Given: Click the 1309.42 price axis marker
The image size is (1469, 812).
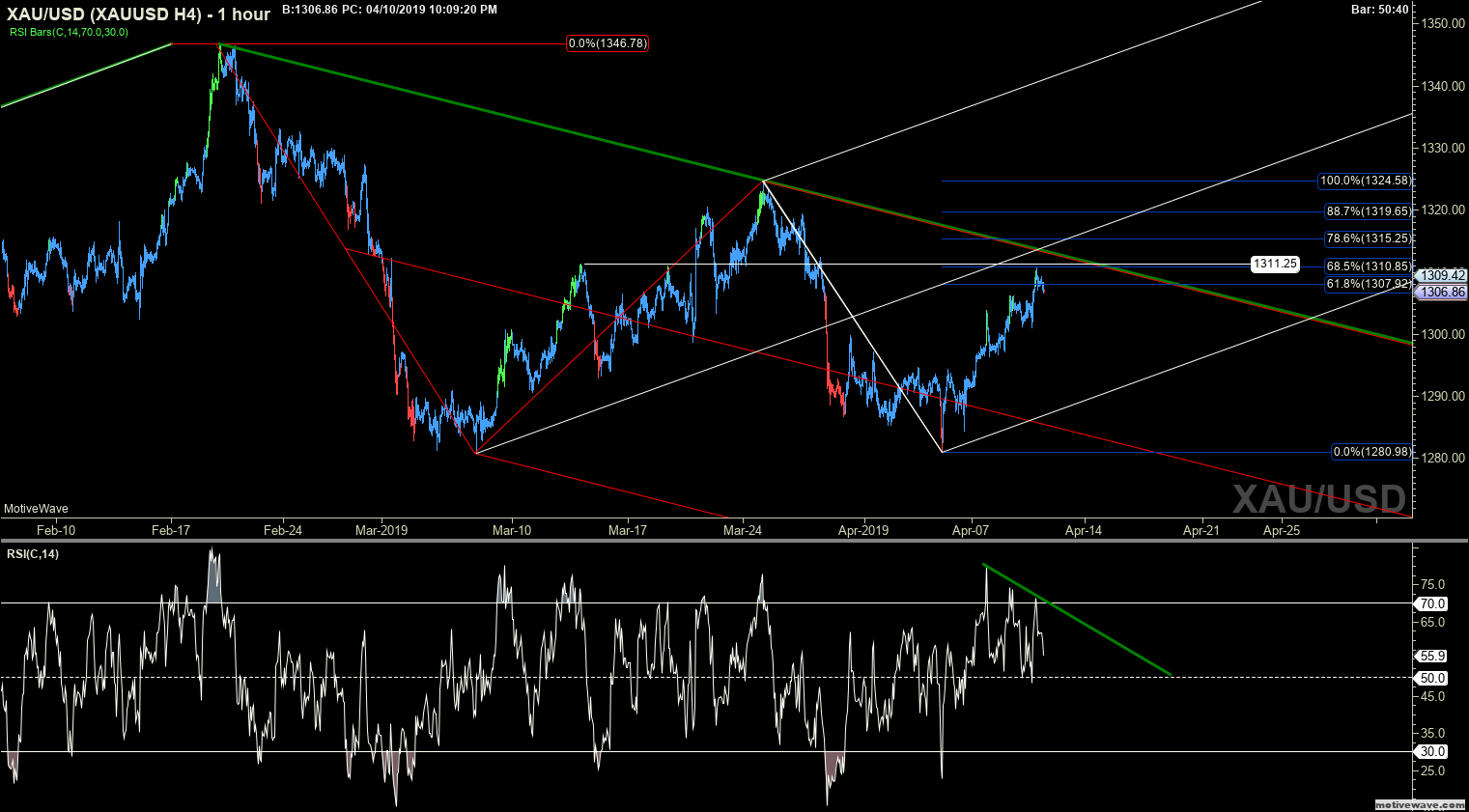Looking at the screenshot, I should click(x=1443, y=276).
